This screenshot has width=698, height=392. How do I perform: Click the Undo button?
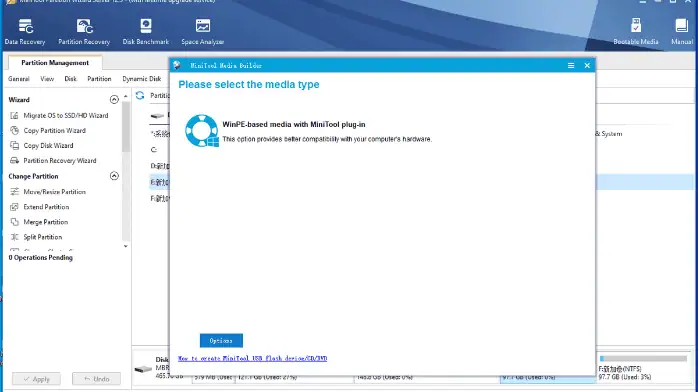[96, 379]
